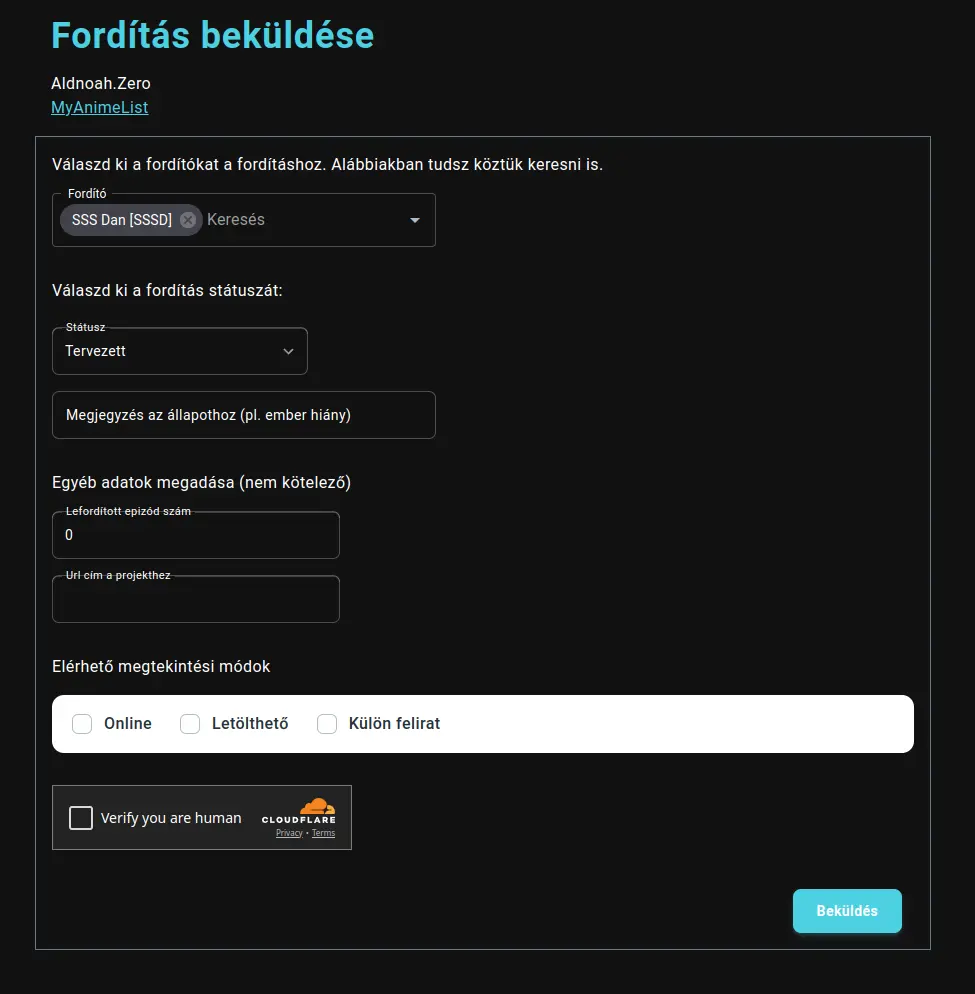Click the Lefordított epizód szám field

click(x=195, y=535)
